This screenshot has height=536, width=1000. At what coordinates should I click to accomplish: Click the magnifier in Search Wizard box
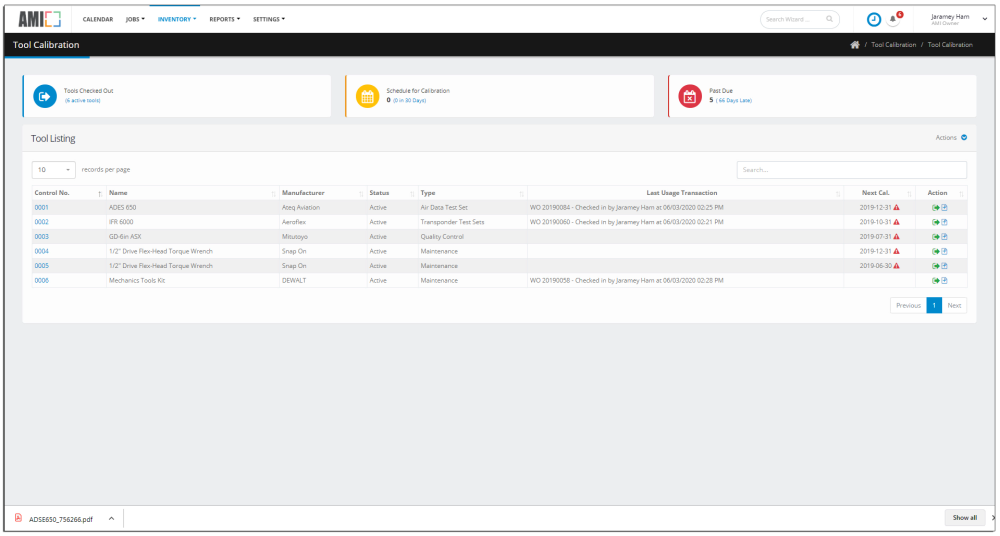pyautogui.click(x=829, y=20)
